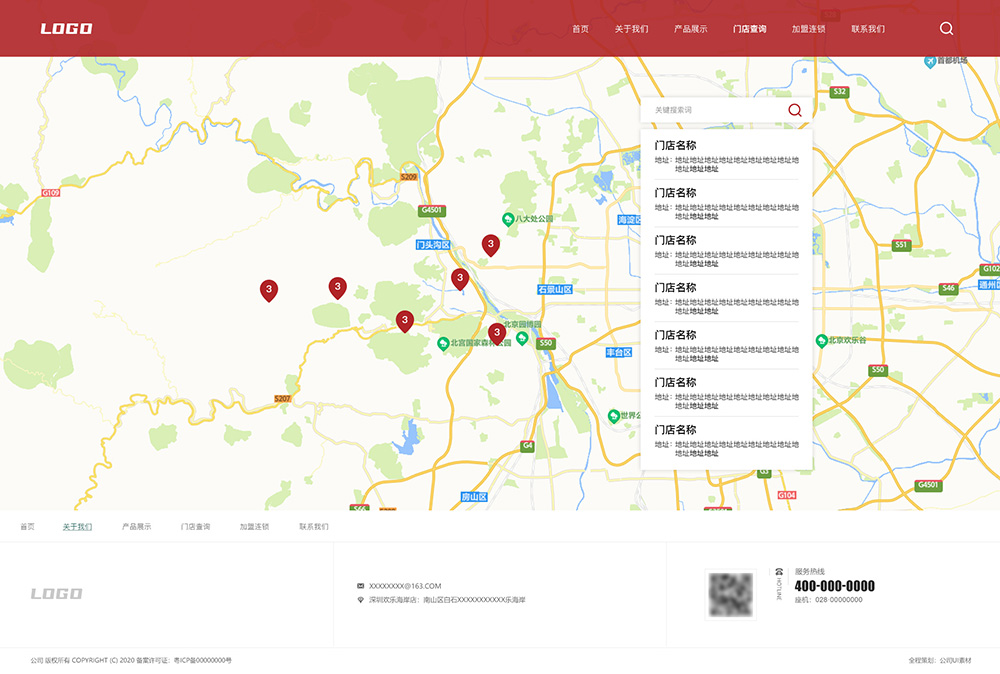Select 门店查询 in the header navigation
Viewport: 1000px width, 674px height.
(x=749, y=29)
